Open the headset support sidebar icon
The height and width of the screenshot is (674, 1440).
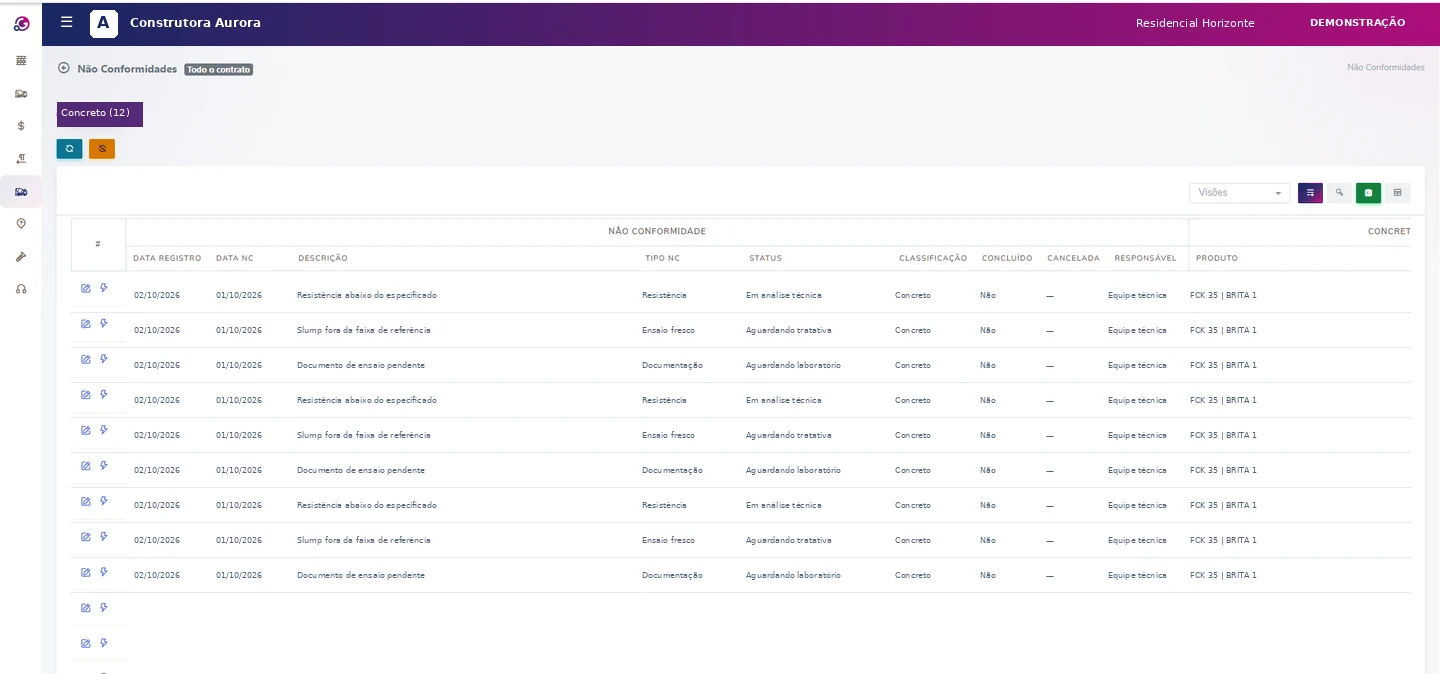[x=21, y=289]
